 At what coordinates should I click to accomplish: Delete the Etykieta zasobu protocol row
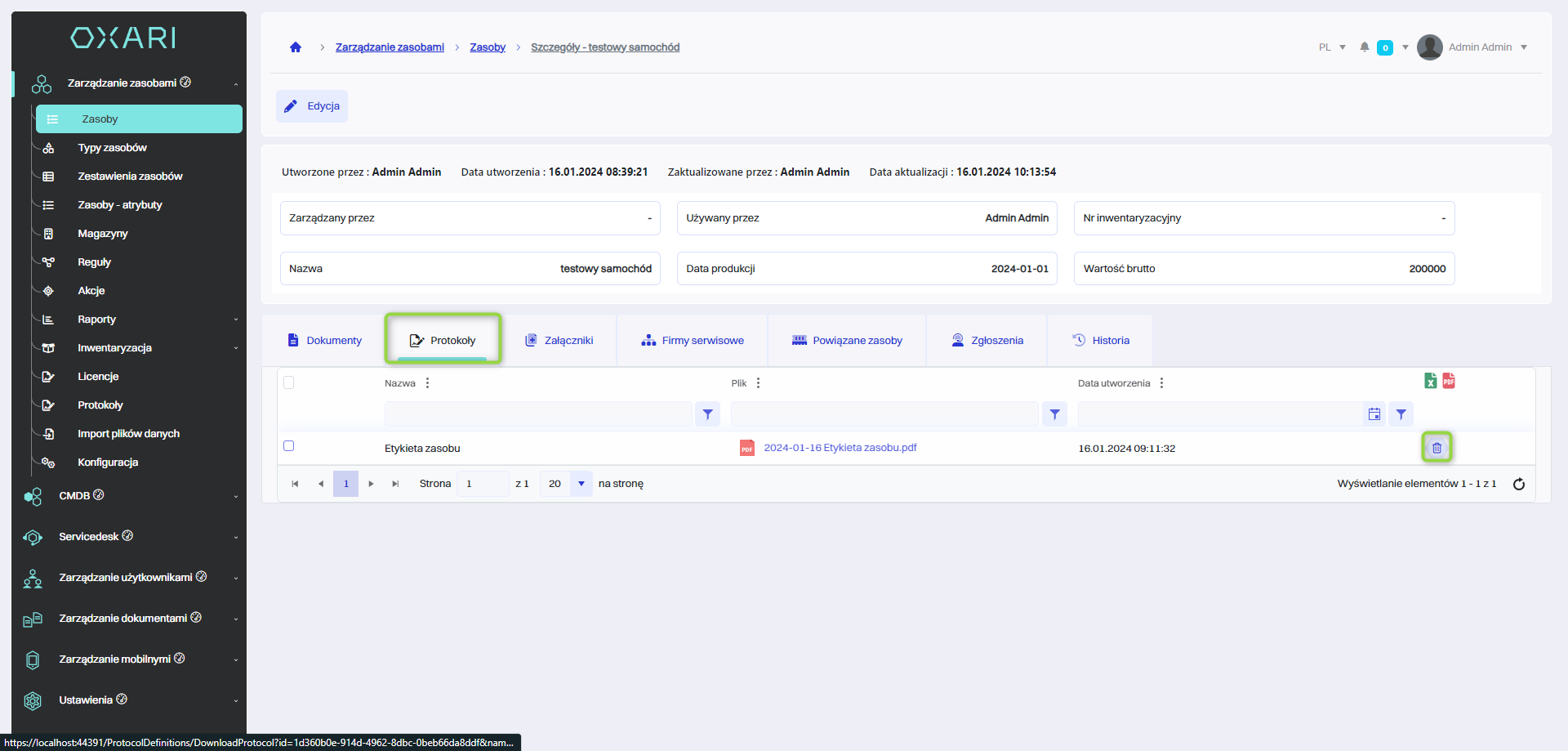1437,448
